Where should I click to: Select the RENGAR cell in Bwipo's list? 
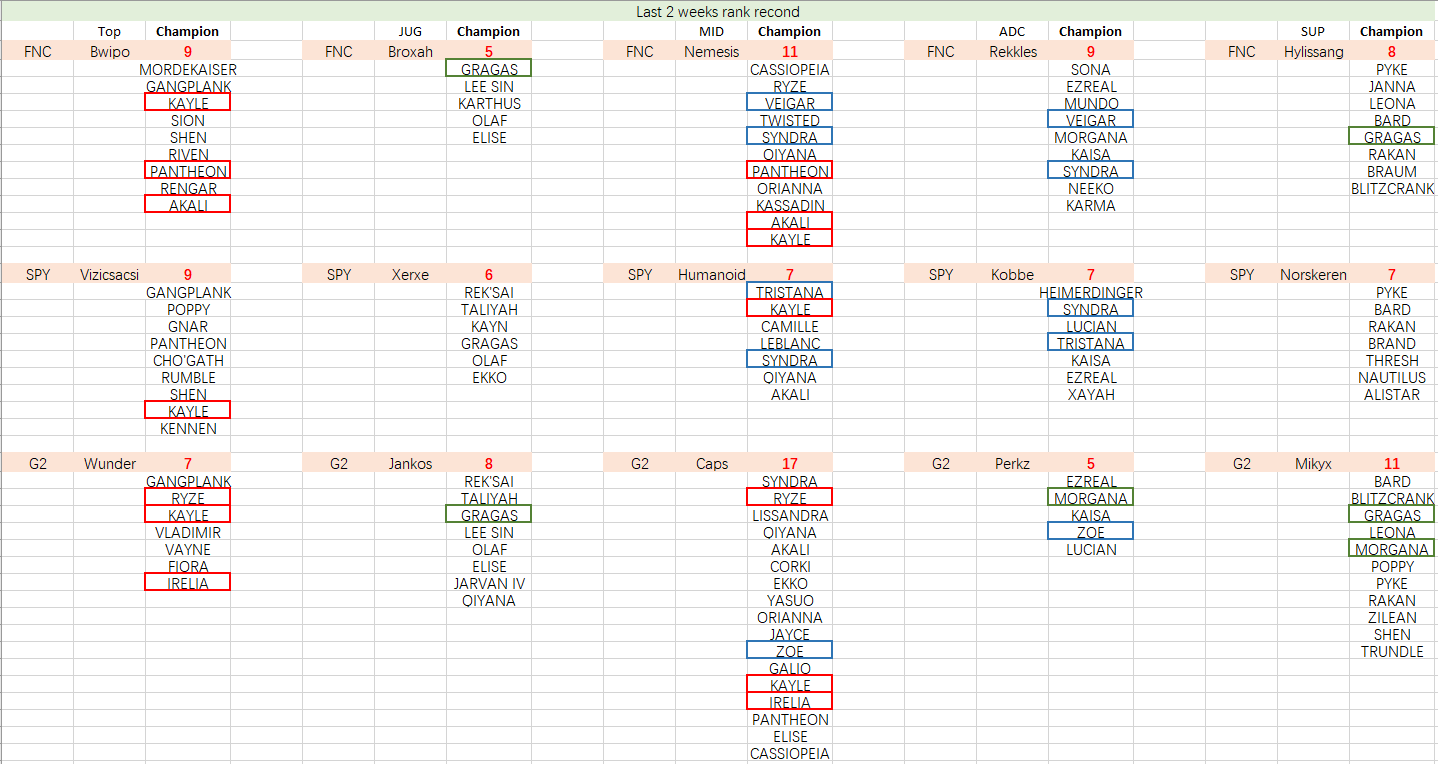(x=188, y=189)
